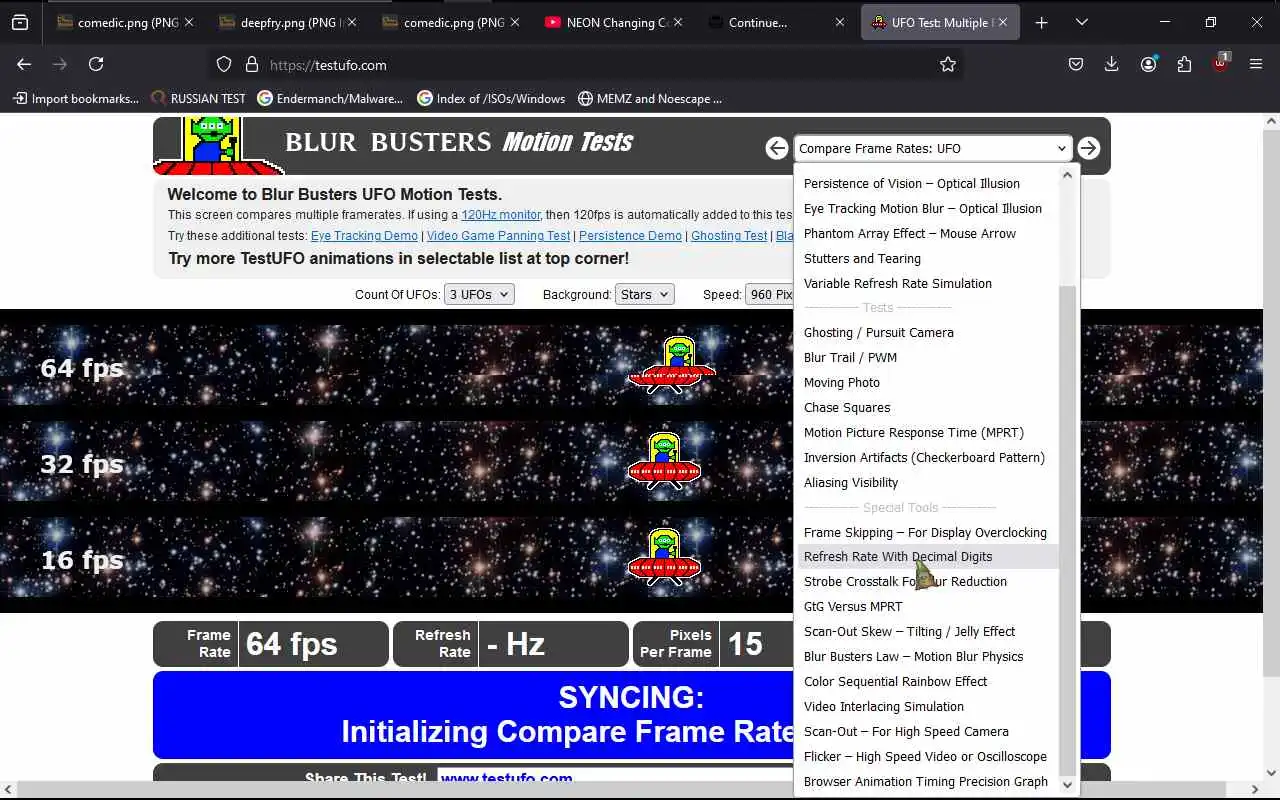Close the NEON Changing YouTube tab
The width and height of the screenshot is (1280, 800).
click(x=677, y=22)
